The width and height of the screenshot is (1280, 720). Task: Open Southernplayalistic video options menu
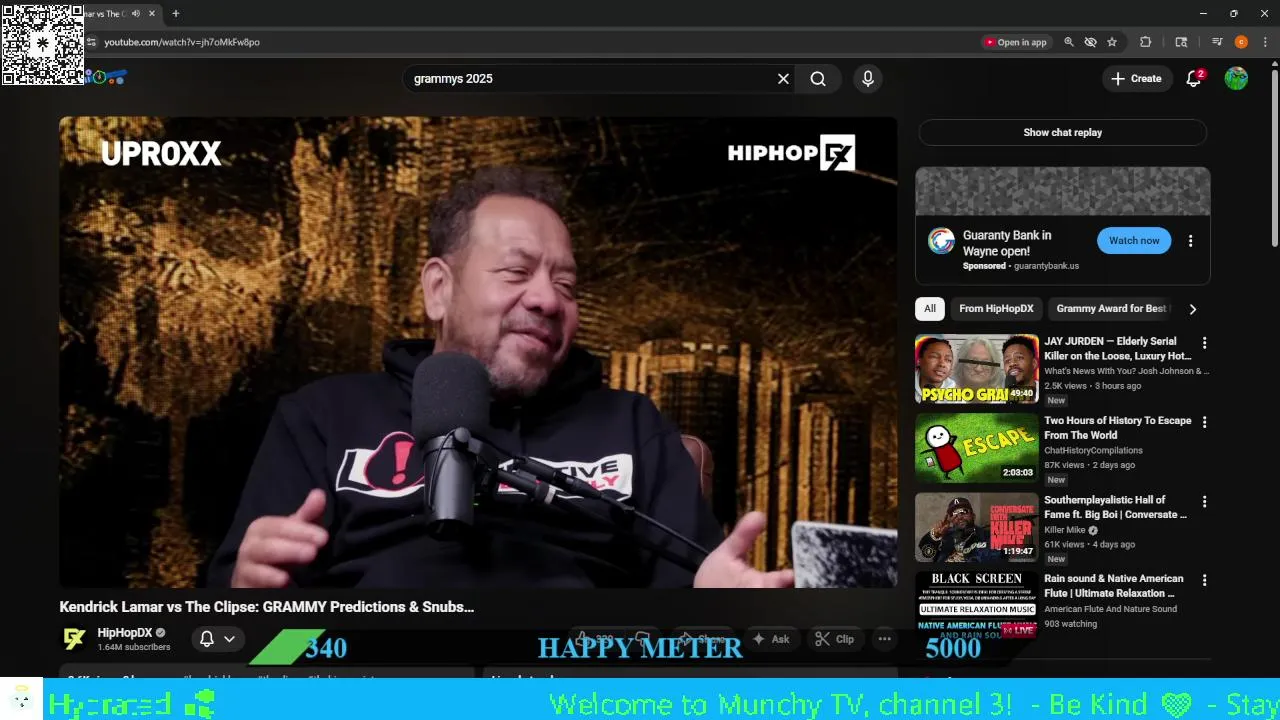pos(1204,501)
